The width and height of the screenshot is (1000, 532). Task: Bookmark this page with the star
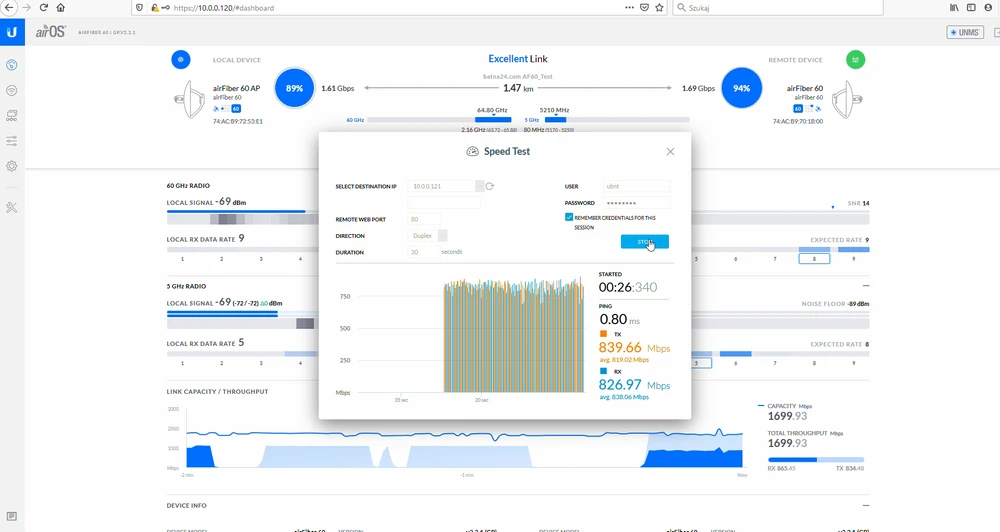[659, 8]
